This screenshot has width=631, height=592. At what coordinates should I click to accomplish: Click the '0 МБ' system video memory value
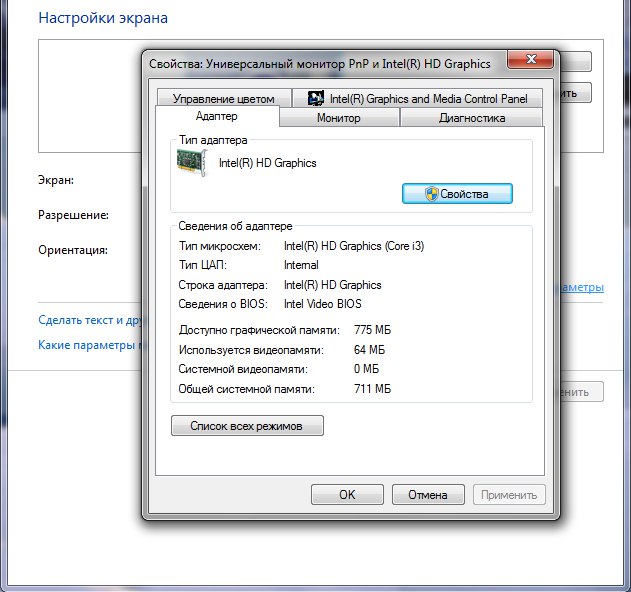point(366,369)
